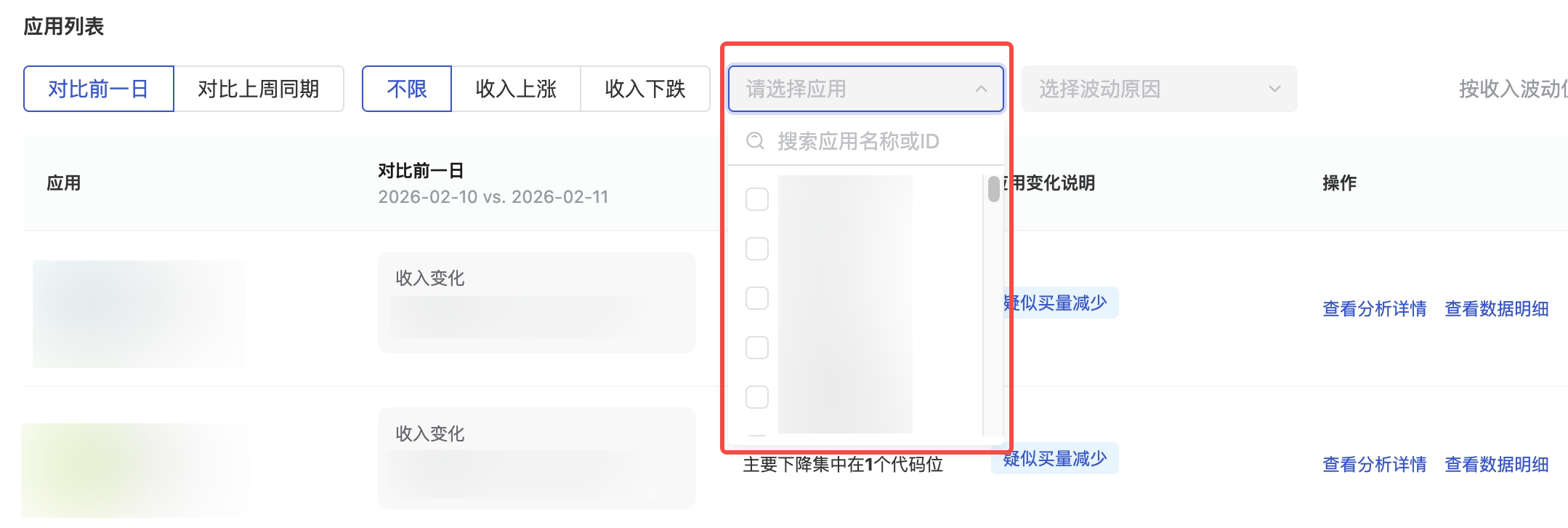
Task: Check the third app checkbox in list
Action: (757, 298)
